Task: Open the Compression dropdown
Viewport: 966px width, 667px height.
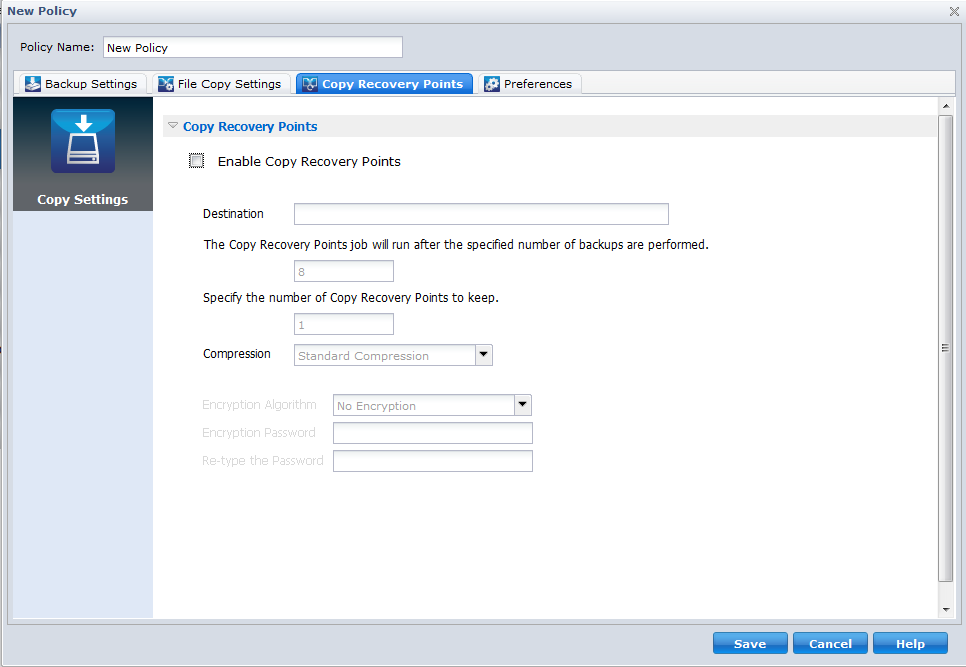Action: coord(483,355)
